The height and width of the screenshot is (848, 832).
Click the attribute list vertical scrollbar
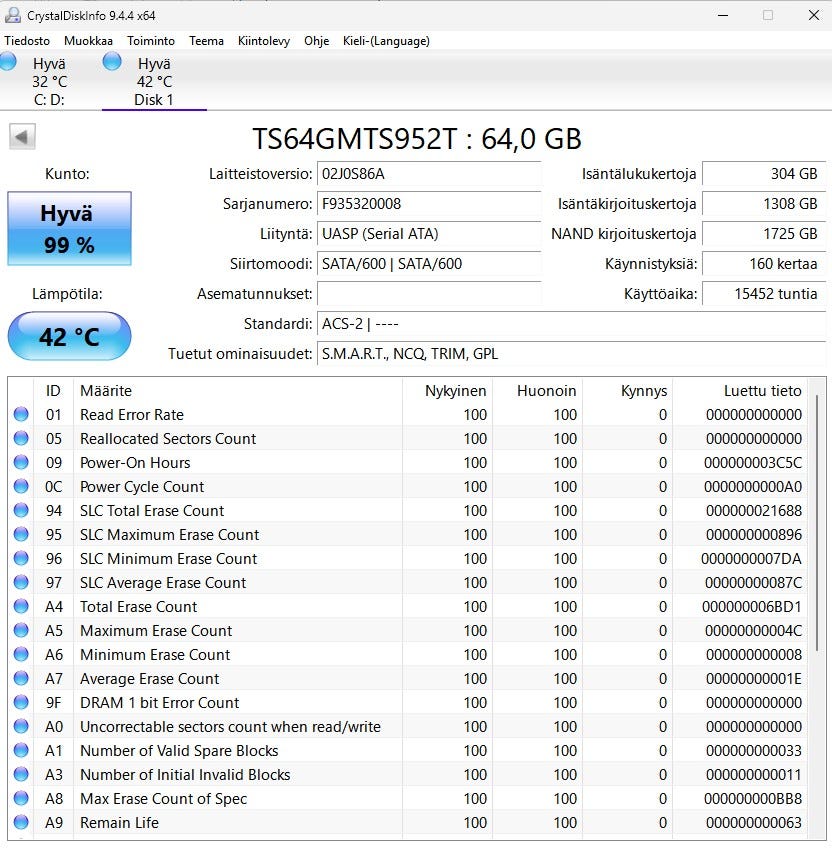(818, 520)
